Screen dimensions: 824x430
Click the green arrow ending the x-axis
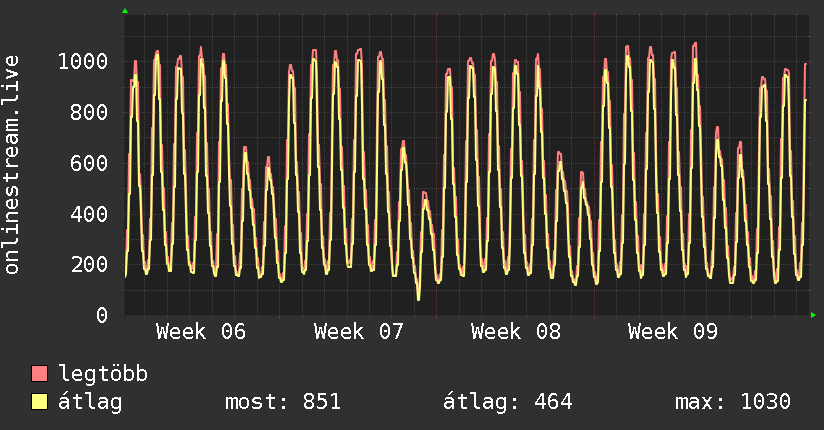click(813, 316)
